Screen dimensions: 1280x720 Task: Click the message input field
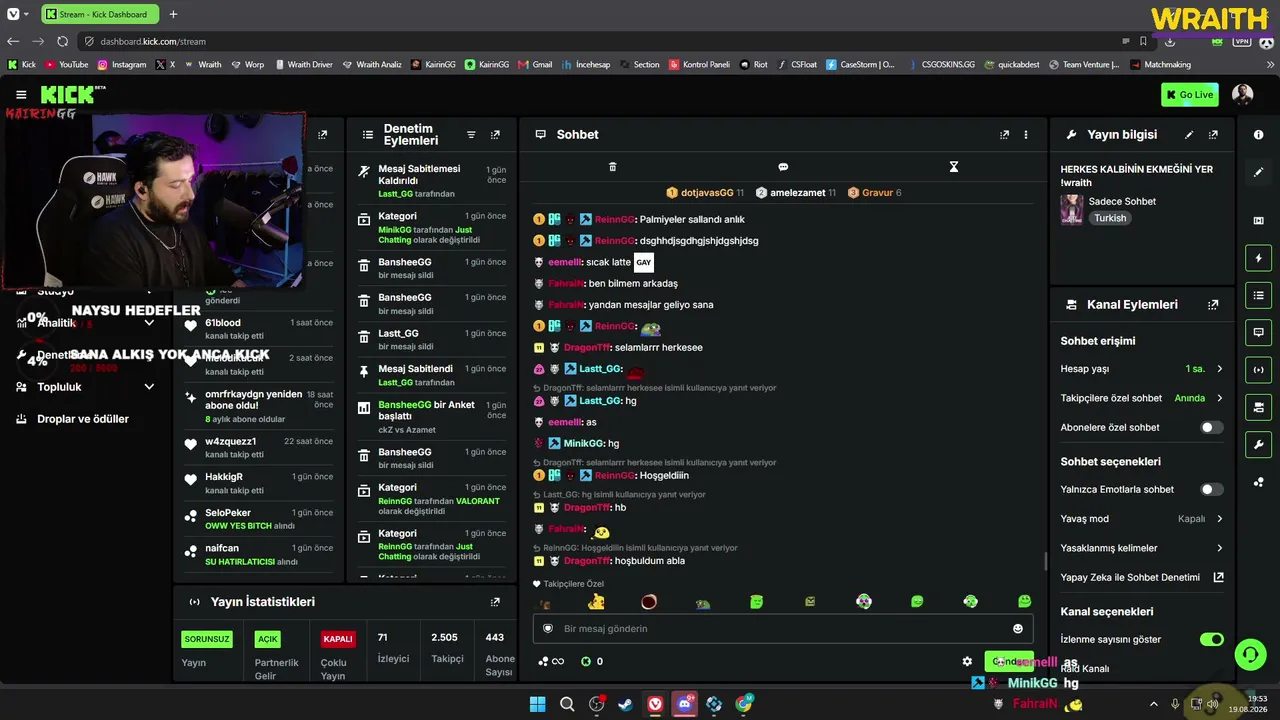783,629
